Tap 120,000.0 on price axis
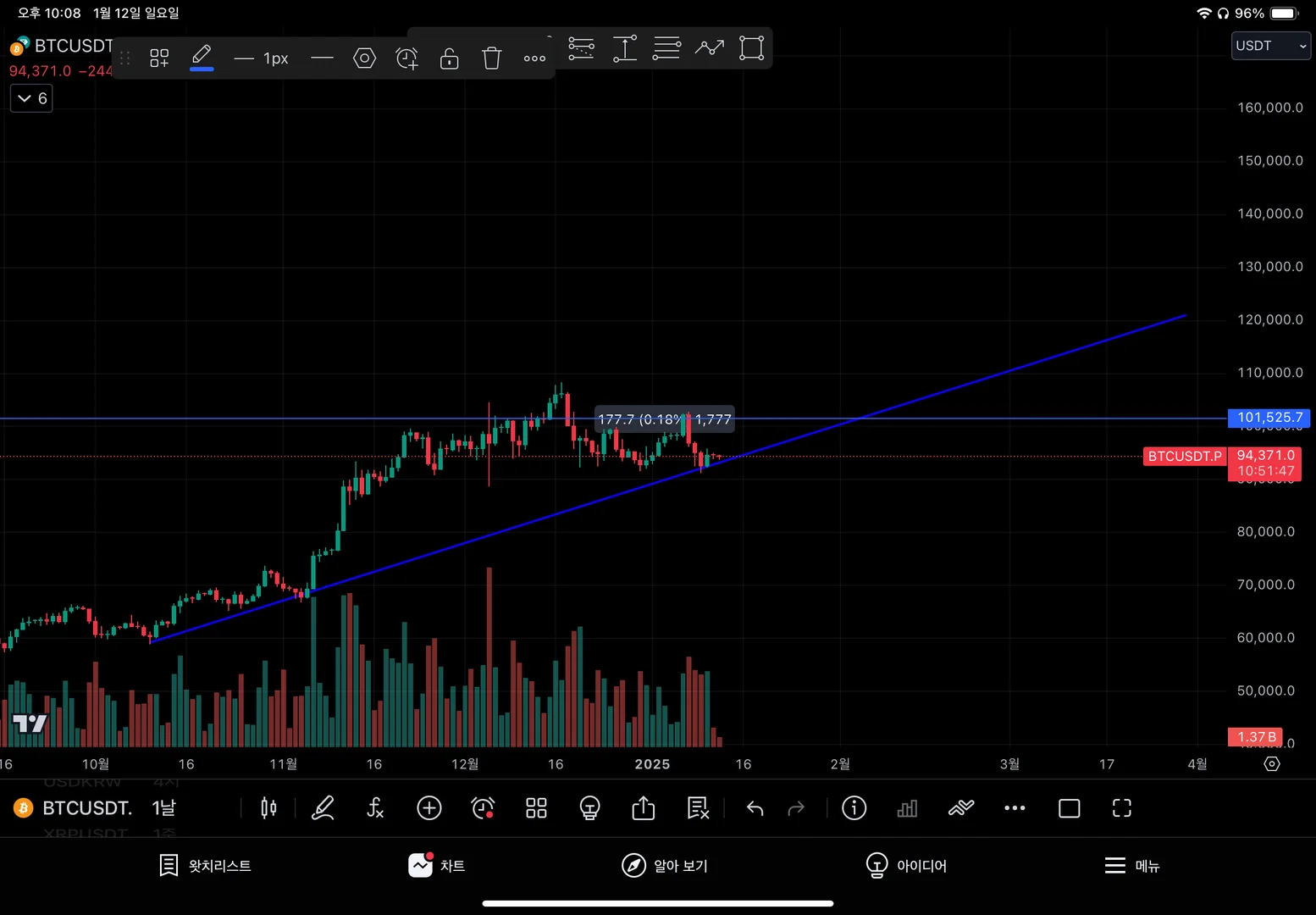Screen dimensions: 1316x915 point(1270,319)
